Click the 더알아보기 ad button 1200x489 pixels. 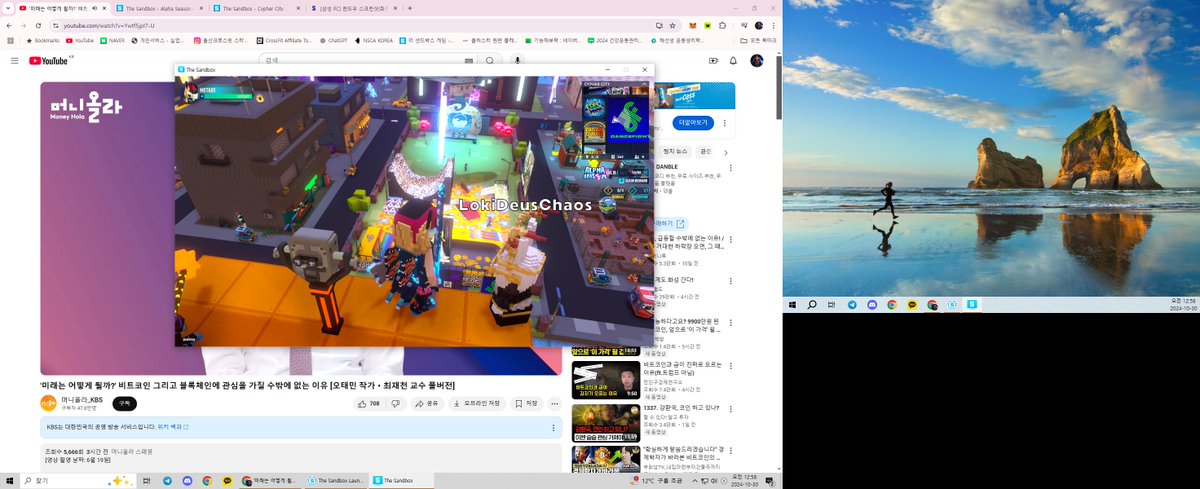pyautogui.click(x=693, y=122)
